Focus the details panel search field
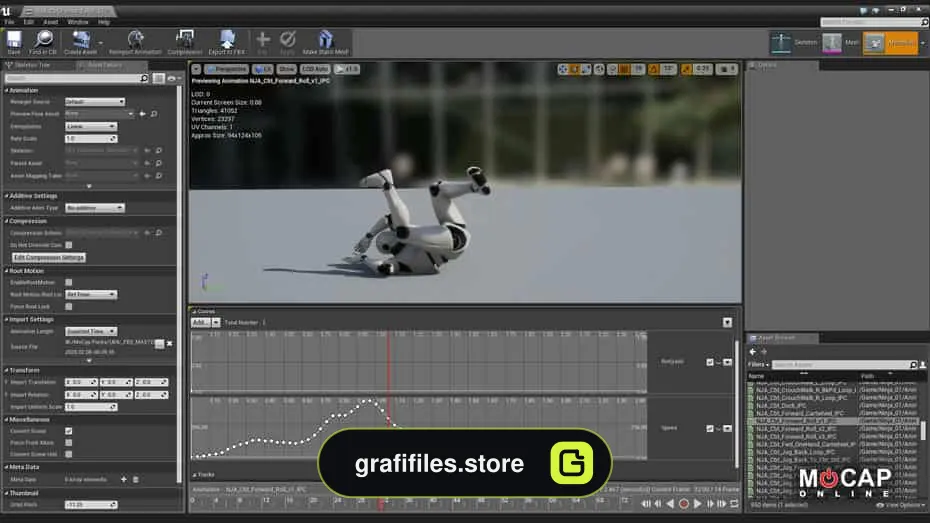The image size is (930, 523). click(x=75, y=78)
